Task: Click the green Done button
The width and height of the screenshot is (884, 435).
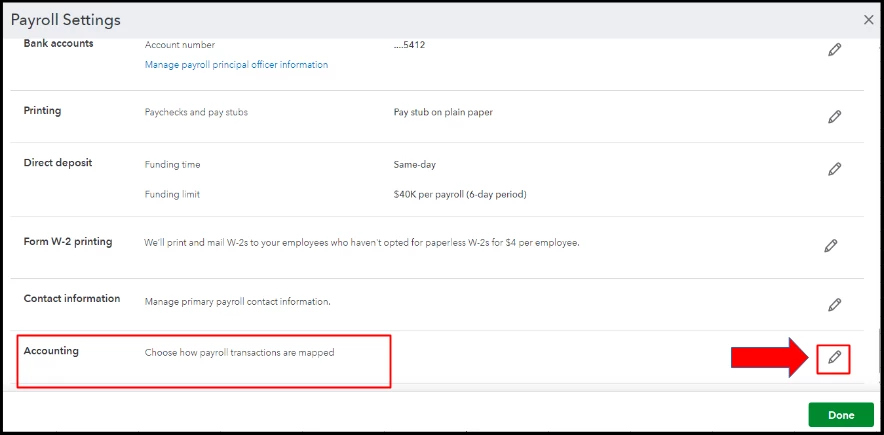Action: point(841,415)
